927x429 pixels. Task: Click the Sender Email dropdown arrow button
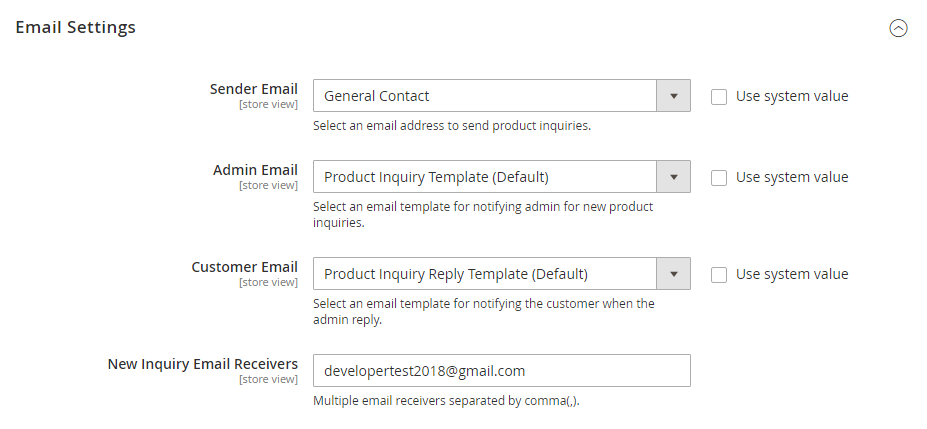(x=673, y=96)
